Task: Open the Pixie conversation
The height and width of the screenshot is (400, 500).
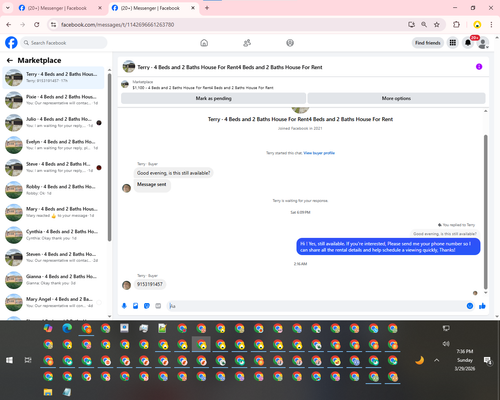Action: pyautogui.click(x=53, y=100)
